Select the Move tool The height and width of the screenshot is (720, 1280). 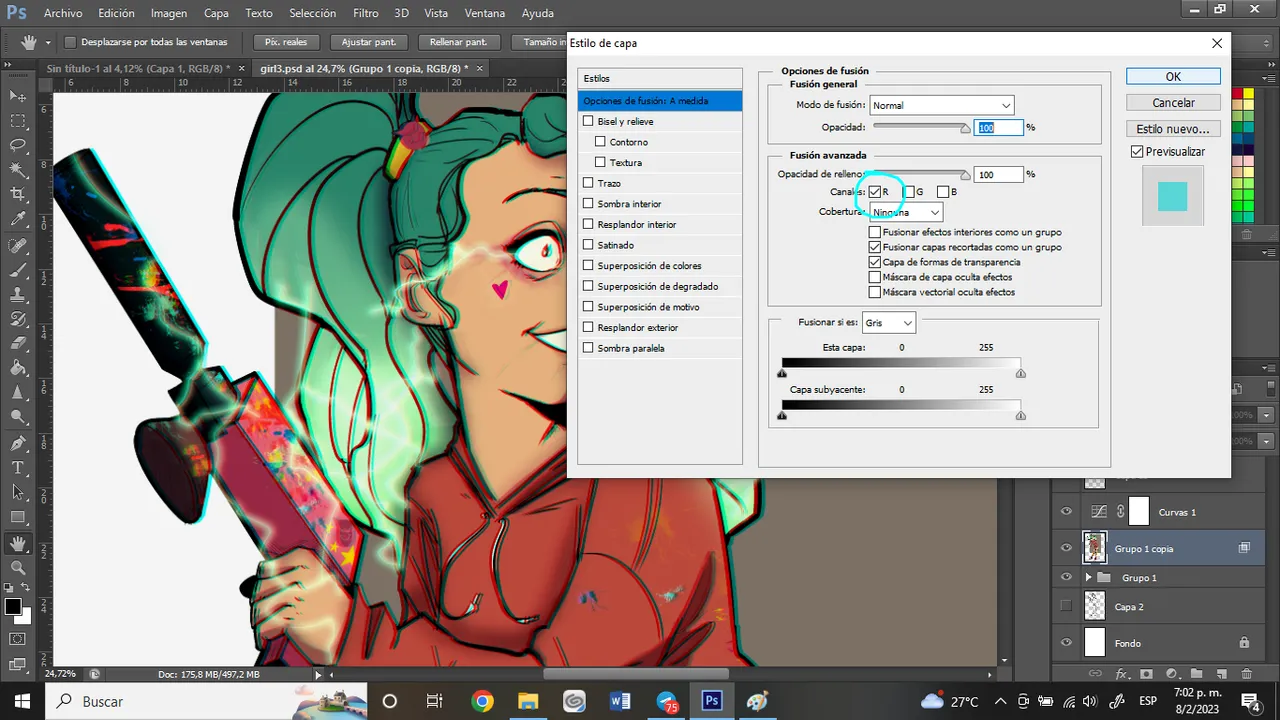click(x=18, y=96)
